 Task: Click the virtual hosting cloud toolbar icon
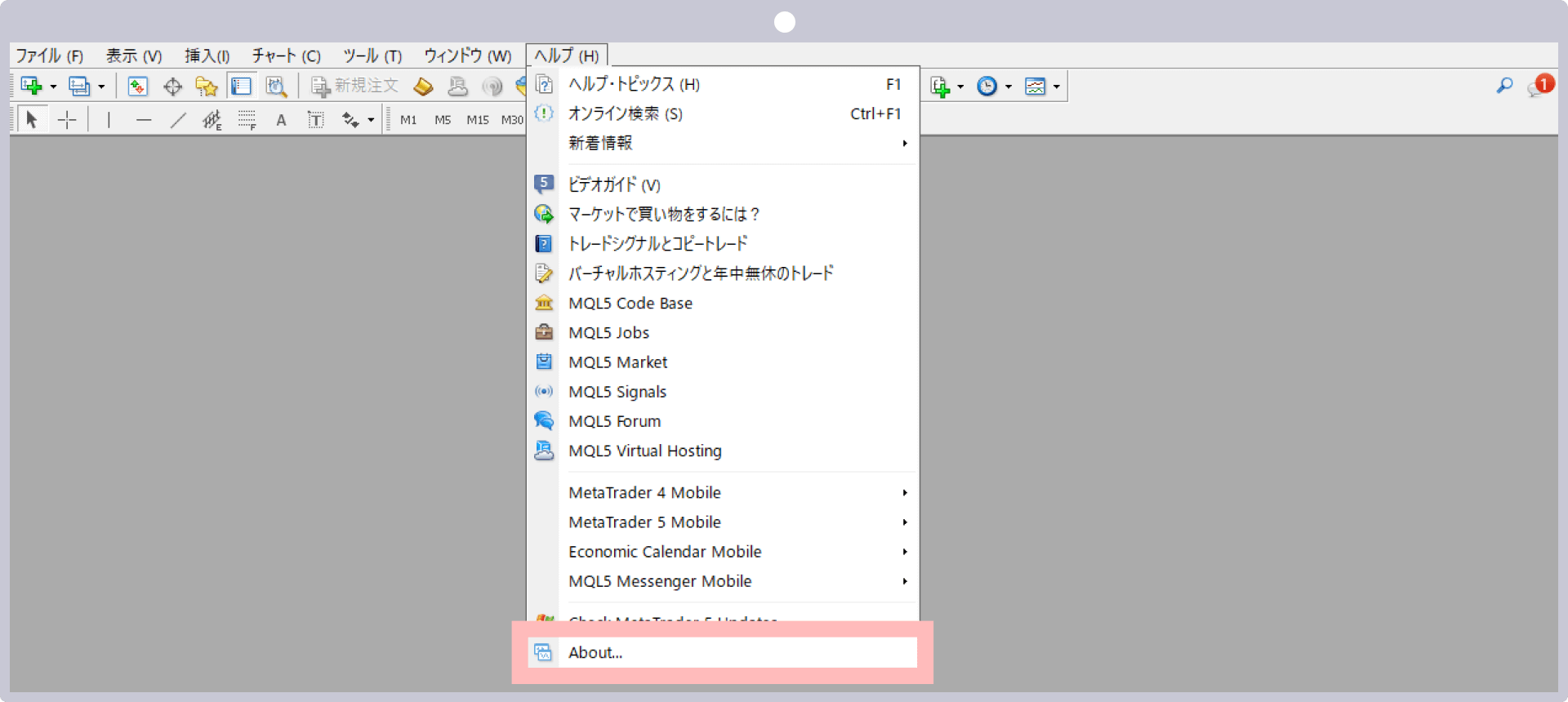[x=458, y=86]
